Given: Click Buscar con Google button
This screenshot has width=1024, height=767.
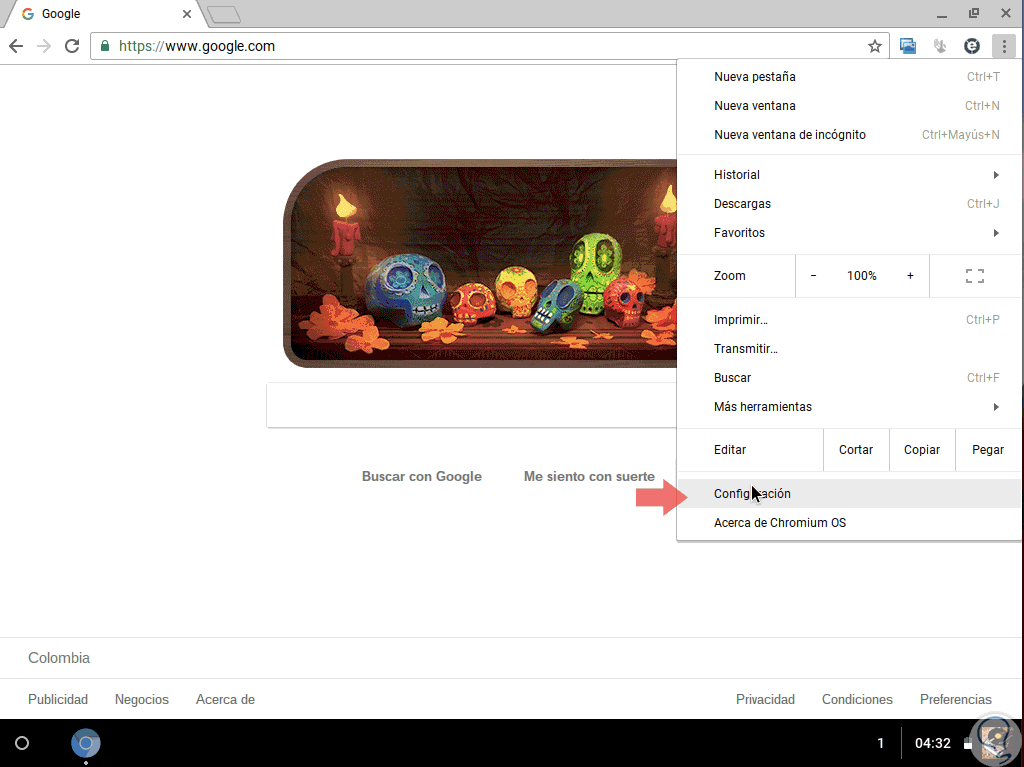Looking at the screenshot, I should point(422,476).
